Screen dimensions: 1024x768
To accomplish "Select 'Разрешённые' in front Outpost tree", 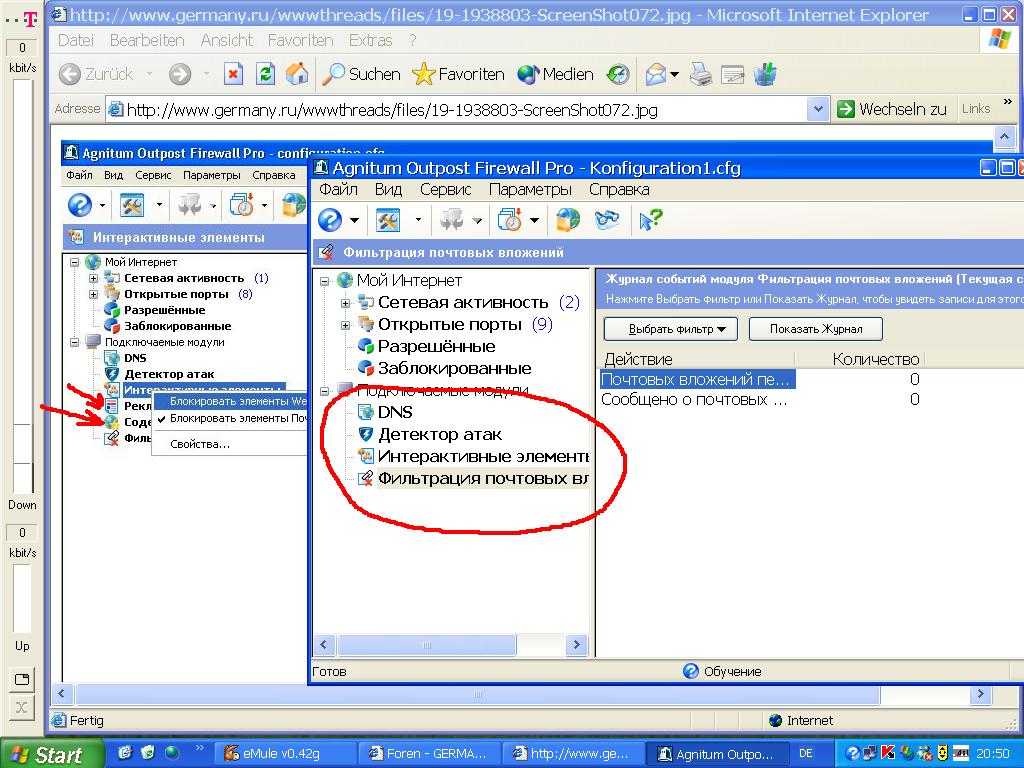I will [436, 347].
